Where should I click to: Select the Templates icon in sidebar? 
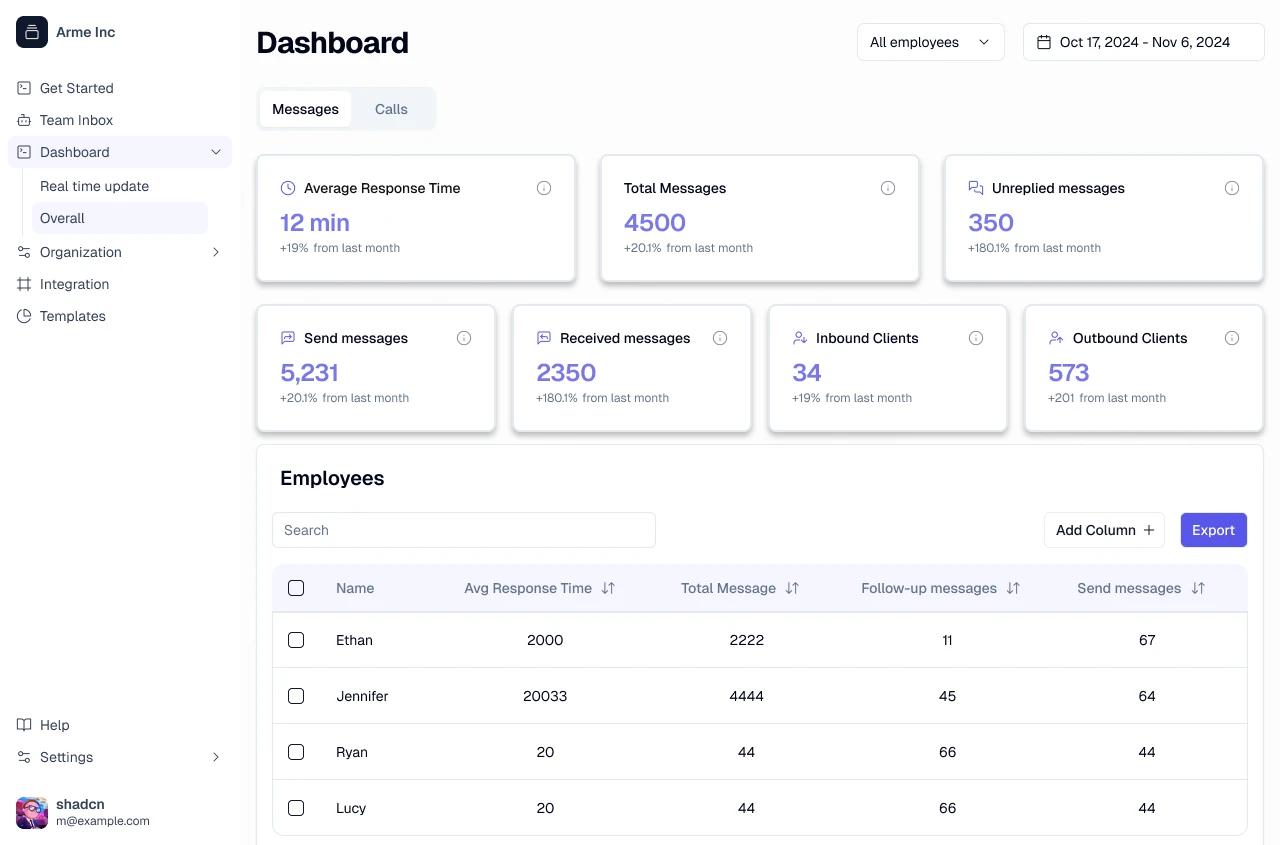[x=23, y=316]
